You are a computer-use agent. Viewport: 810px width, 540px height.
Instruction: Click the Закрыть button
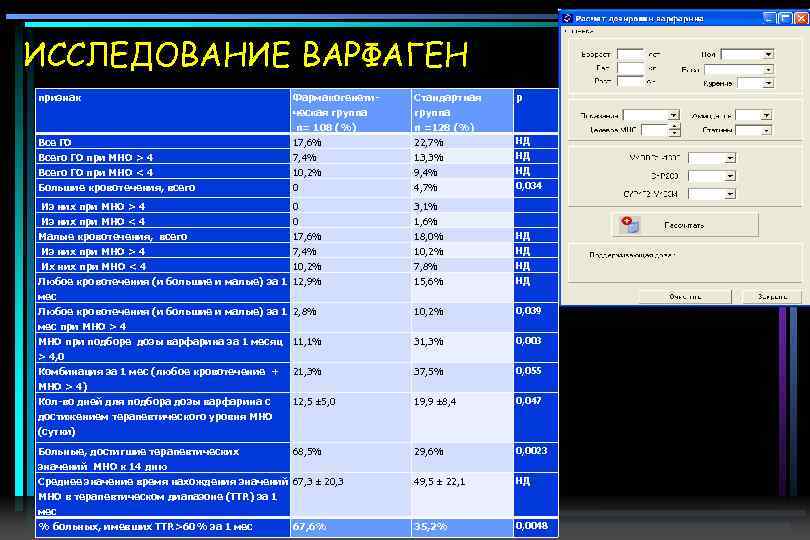point(772,297)
